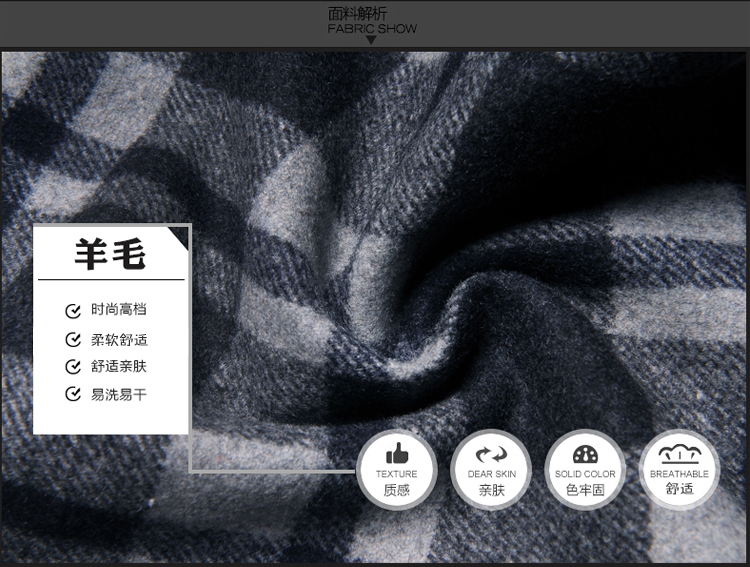Viewport: 750px width, 567px height.
Task: Click the 面料解析 heading text
Action: coord(357,13)
